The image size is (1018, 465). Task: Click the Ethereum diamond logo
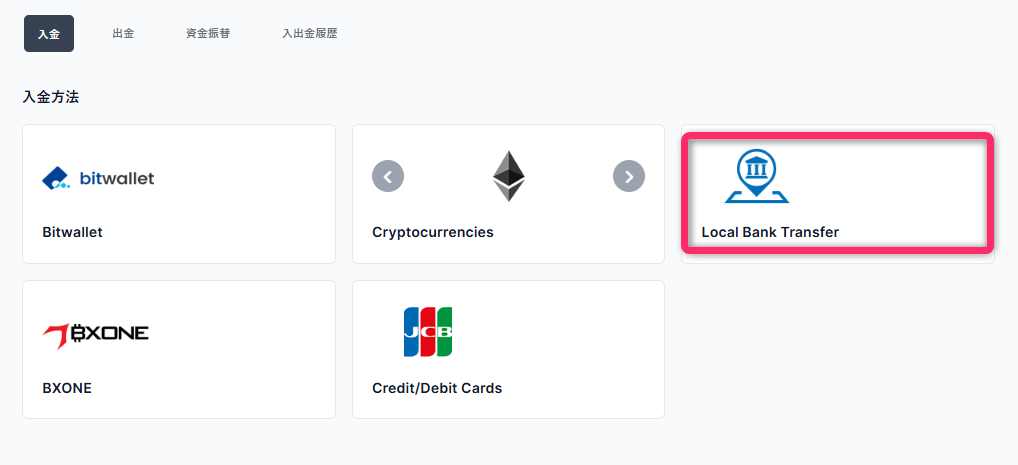point(508,176)
